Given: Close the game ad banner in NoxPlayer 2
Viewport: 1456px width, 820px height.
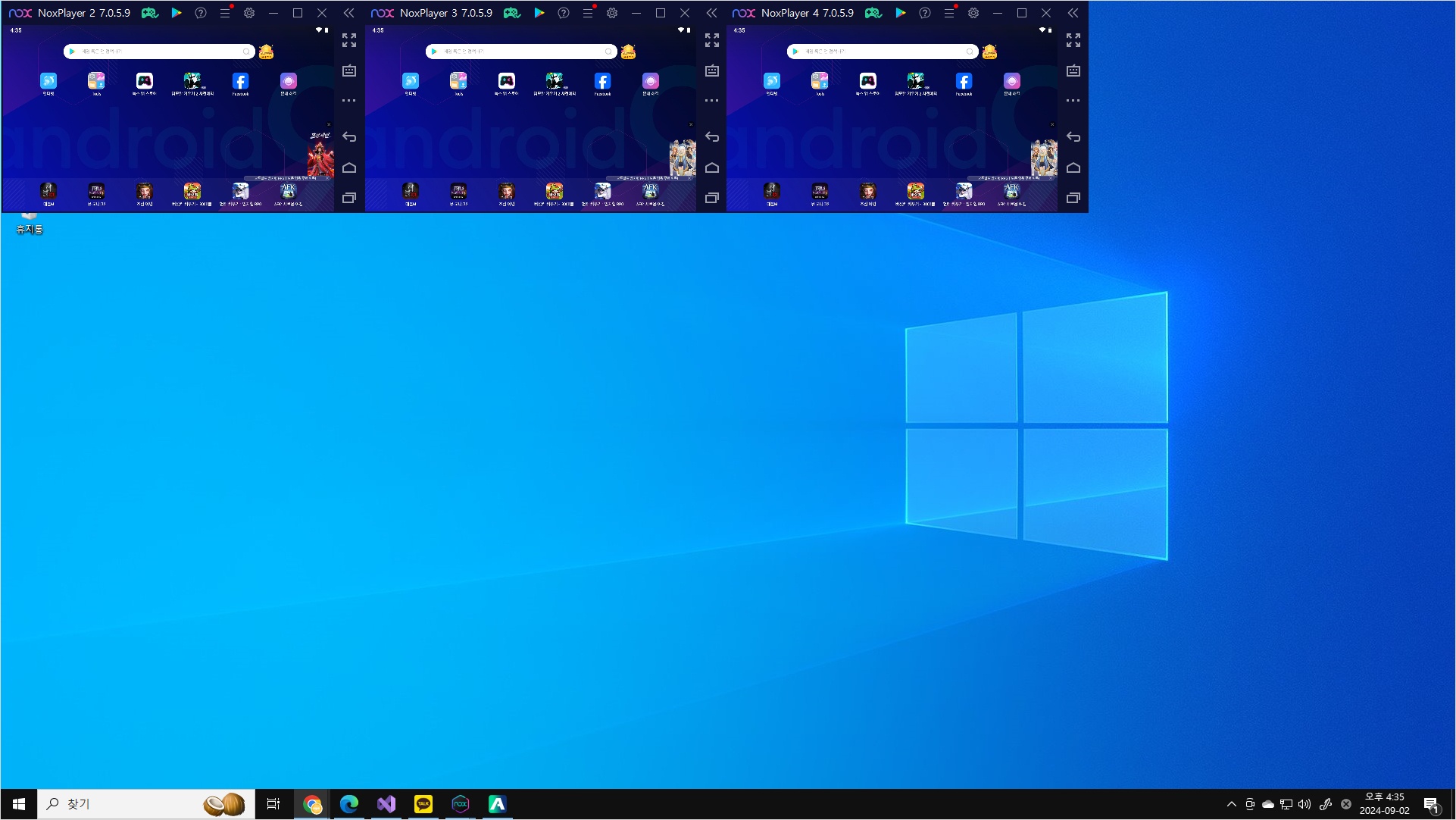Looking at the screenshot, I should 329,124.
